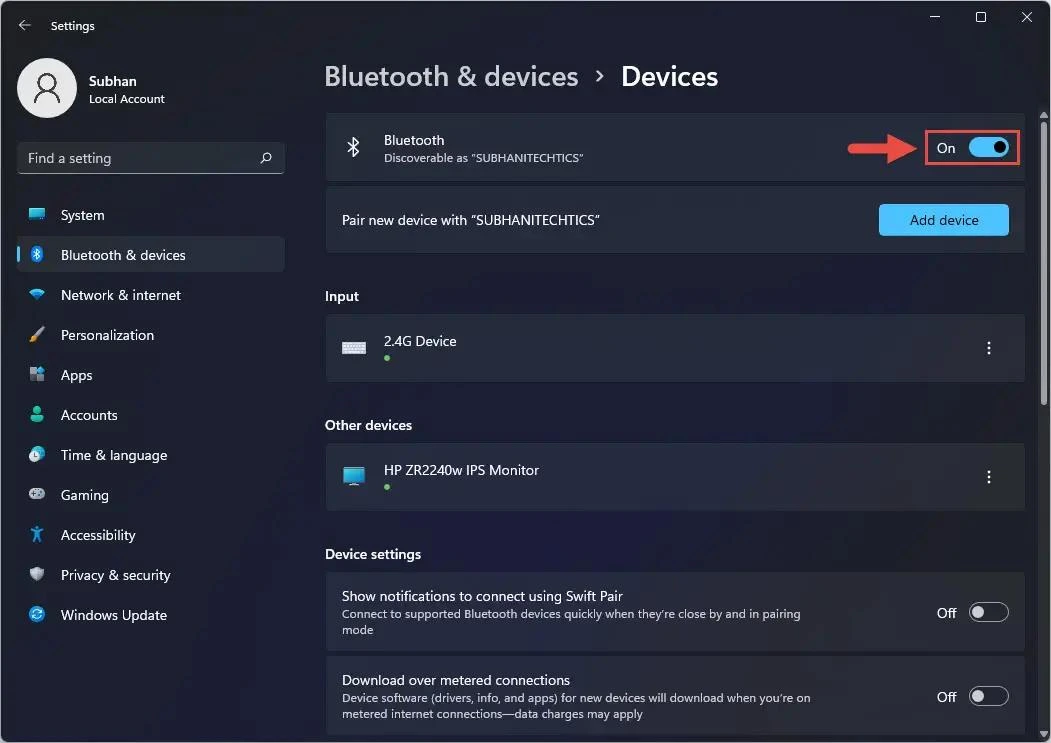Click the Input section heading
The image size is (1051, 743).
click(x=342, y=296)
